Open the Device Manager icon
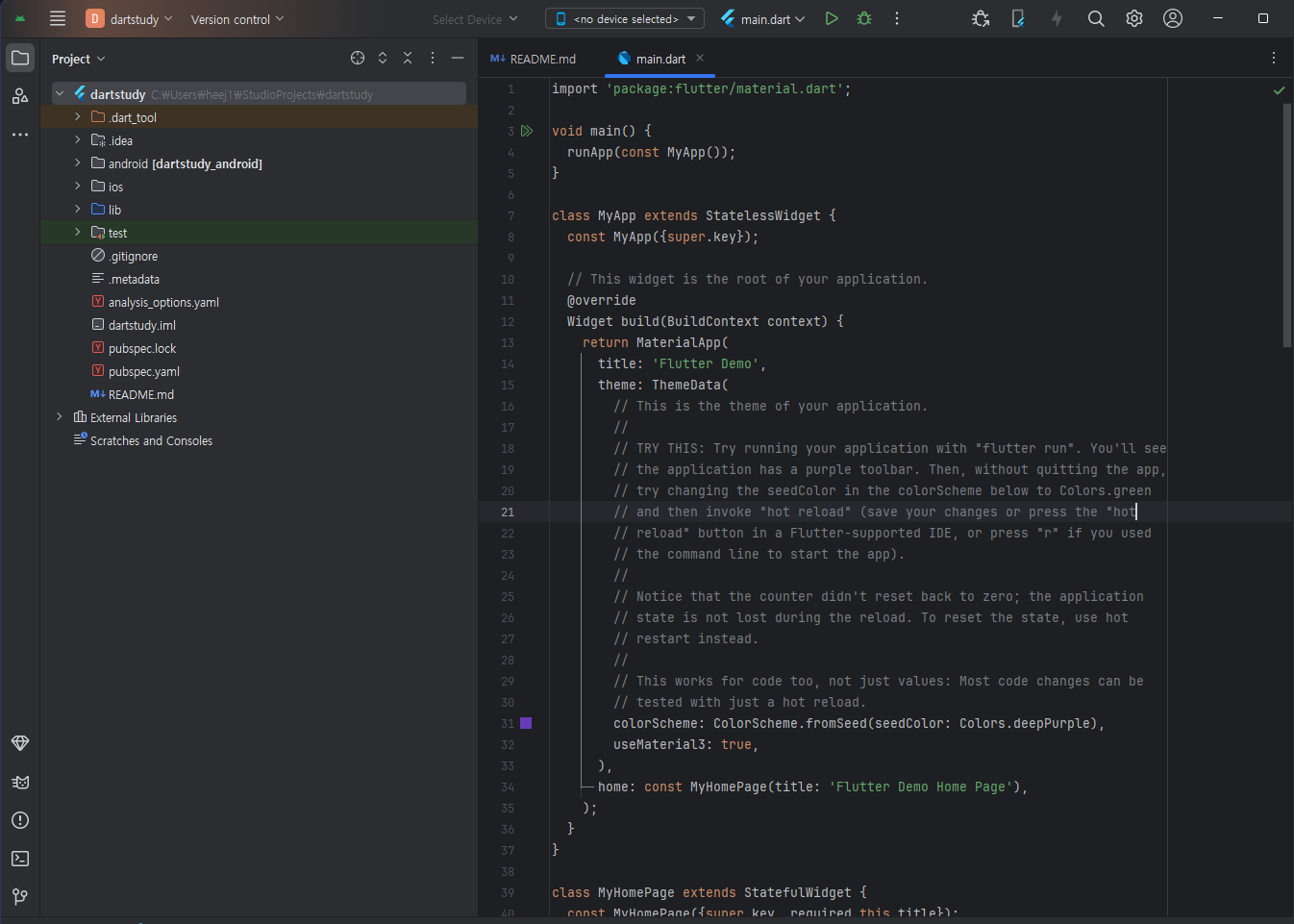This screenshot has width=1294, height=924. click(1018, 18)
